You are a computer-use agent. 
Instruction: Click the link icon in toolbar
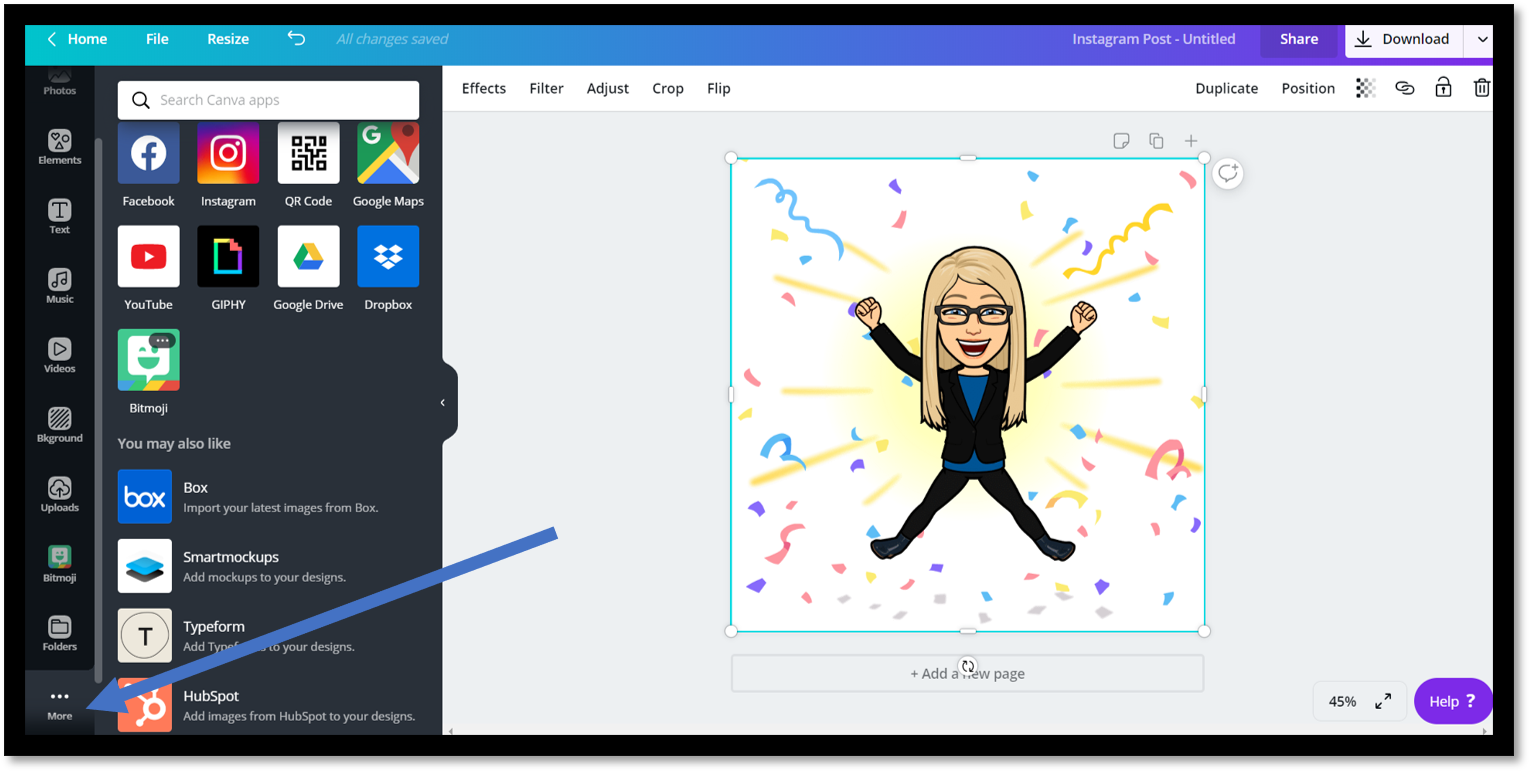[1405, 88]
